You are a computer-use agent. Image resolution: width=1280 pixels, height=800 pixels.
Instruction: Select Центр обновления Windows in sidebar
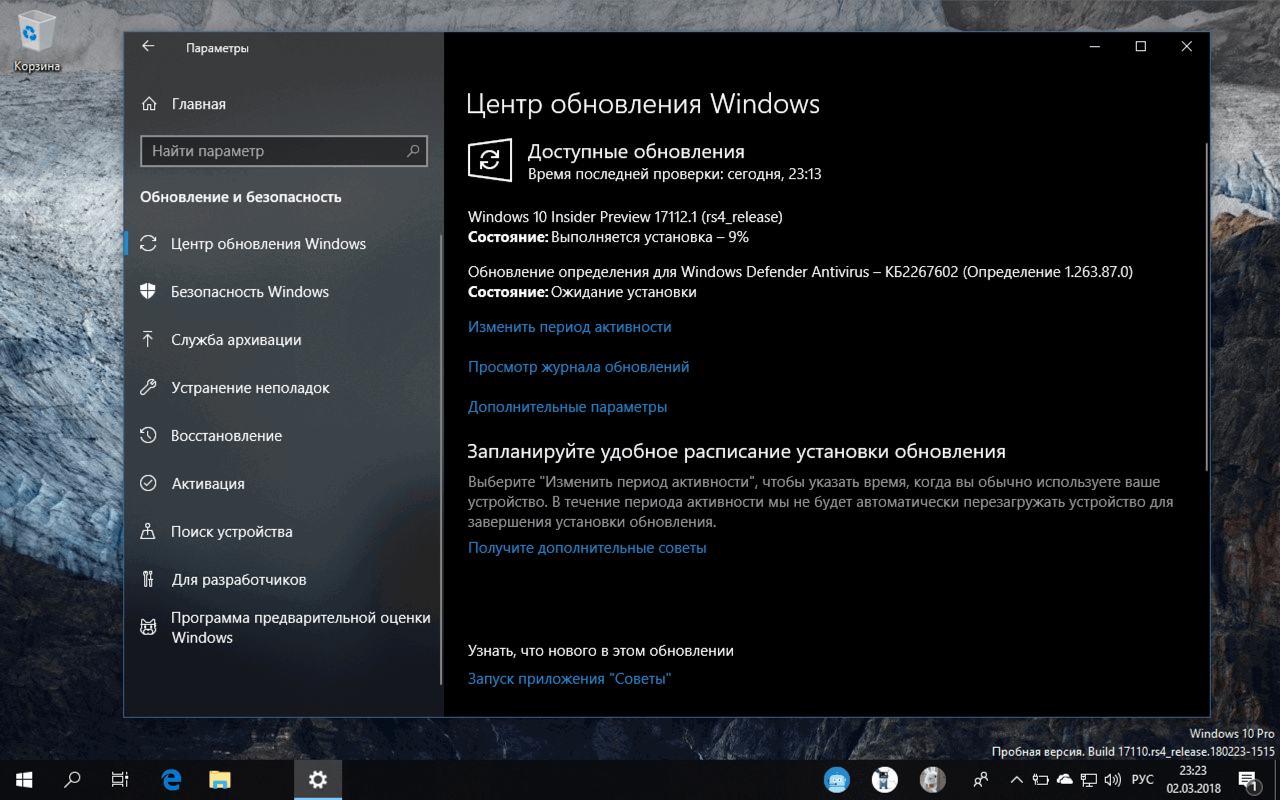pos(282,244)
